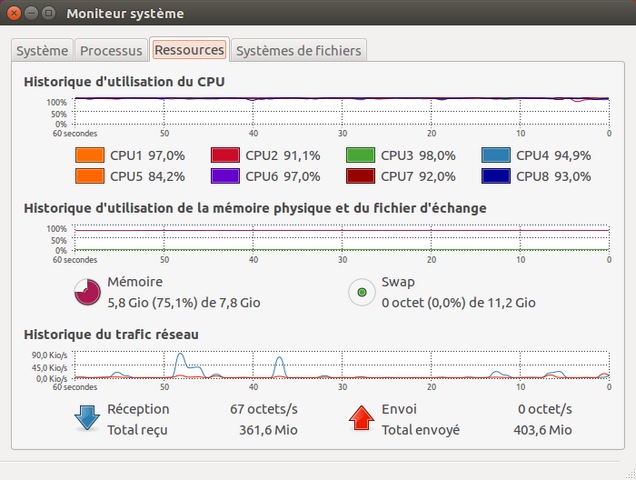Open the Processus tab

coord(111,50)
